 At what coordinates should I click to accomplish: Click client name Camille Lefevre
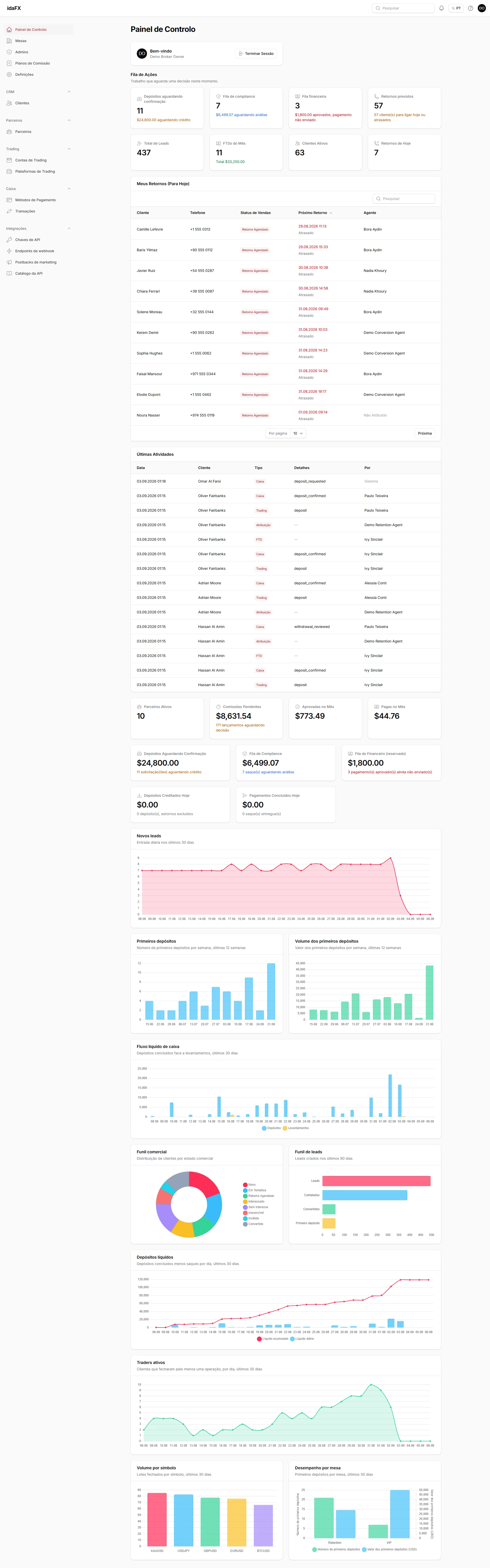(150, 230)
